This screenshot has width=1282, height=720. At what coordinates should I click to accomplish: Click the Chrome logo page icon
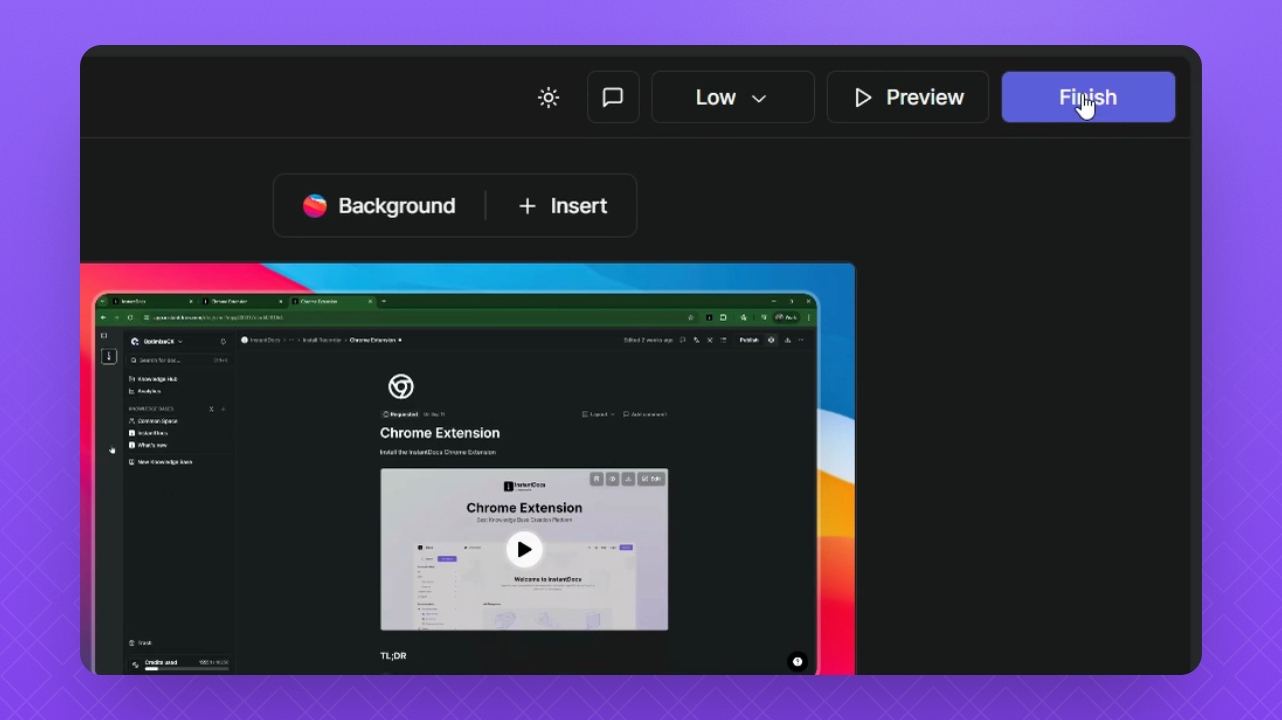coord(401,386)
